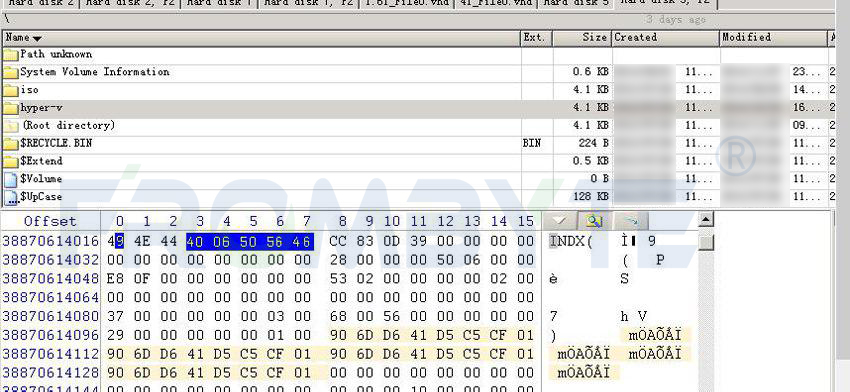Select the Path unknown folder
Viewport: 850px width, 392px height.
point(56,54)
